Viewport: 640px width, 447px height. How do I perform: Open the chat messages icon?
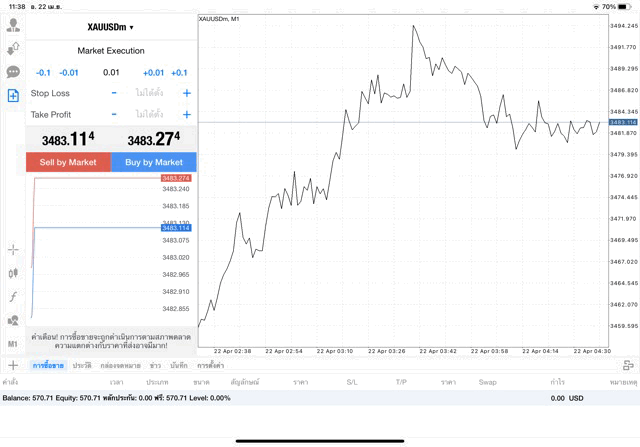(x=13, y=72)
